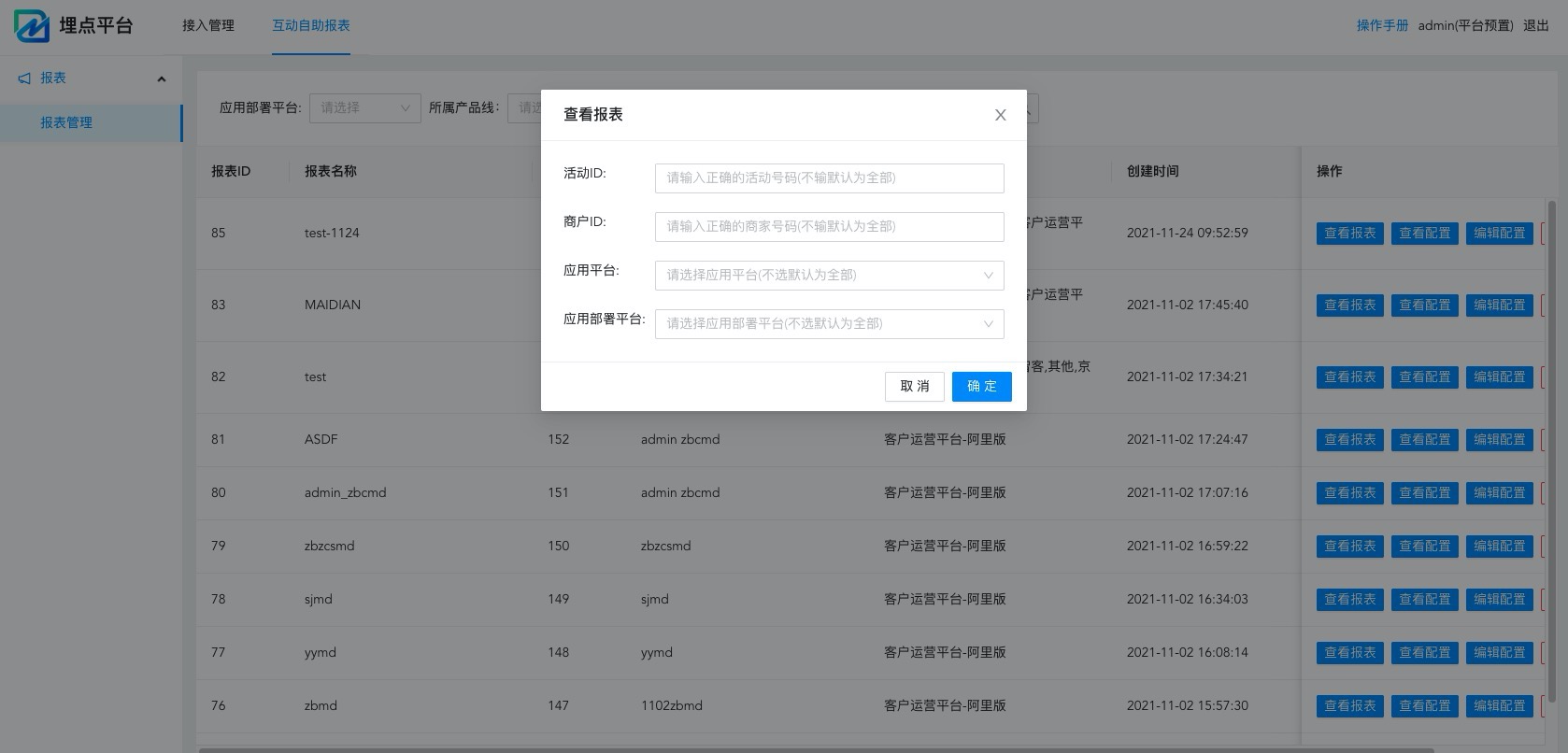Click the 确定 button
This screenshot has height=753, width=1568.
(981, 387)
